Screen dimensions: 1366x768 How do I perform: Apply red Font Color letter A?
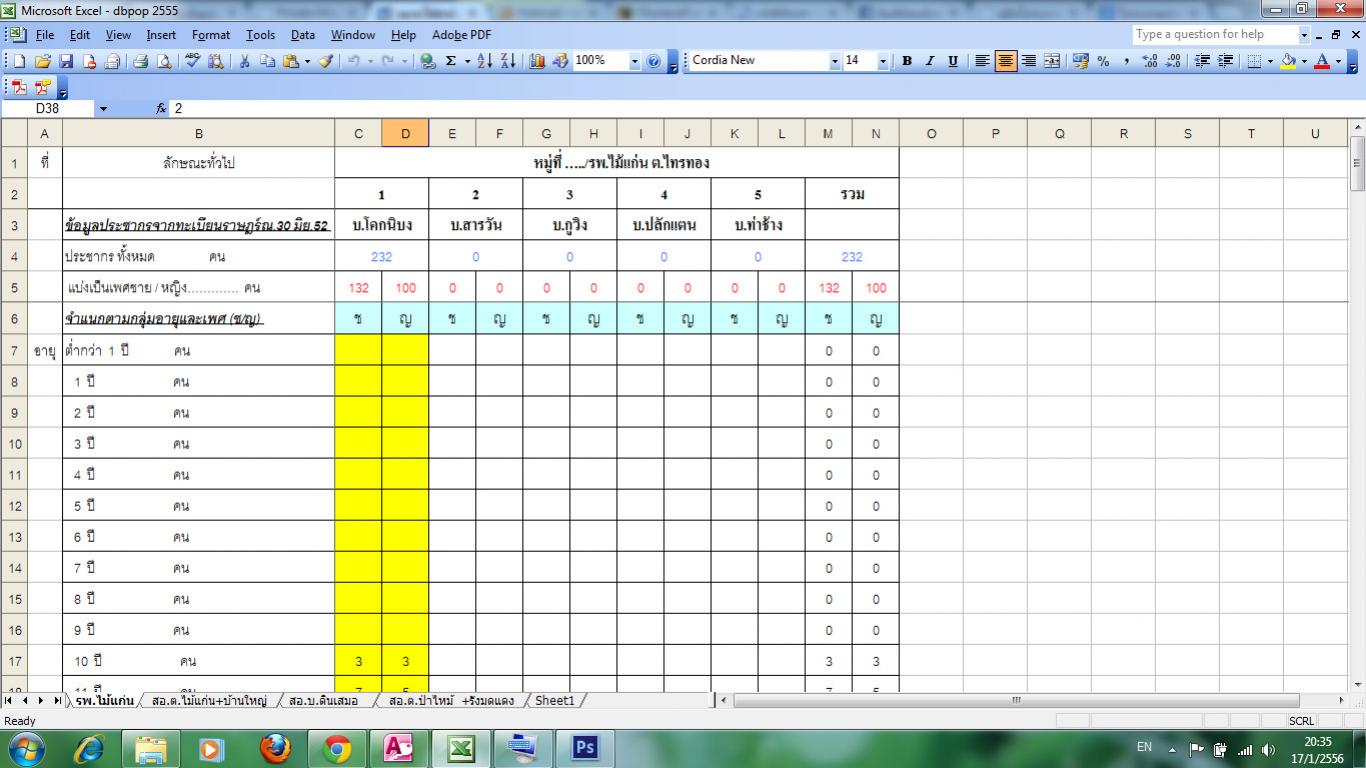tap(1322, 61)
